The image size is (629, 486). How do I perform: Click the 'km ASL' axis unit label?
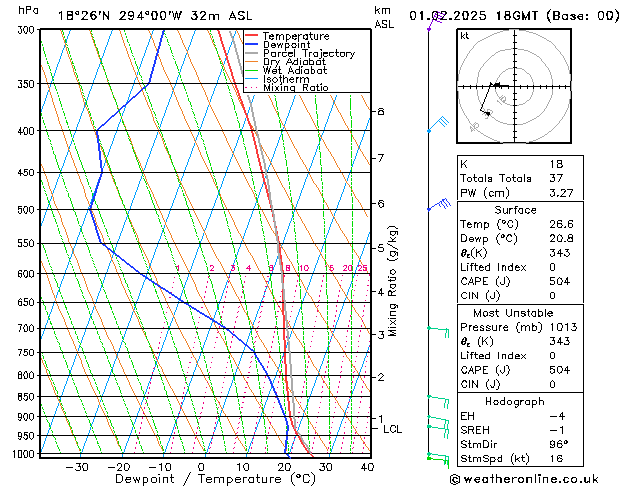pyautogui.click(x=384, y=17)
